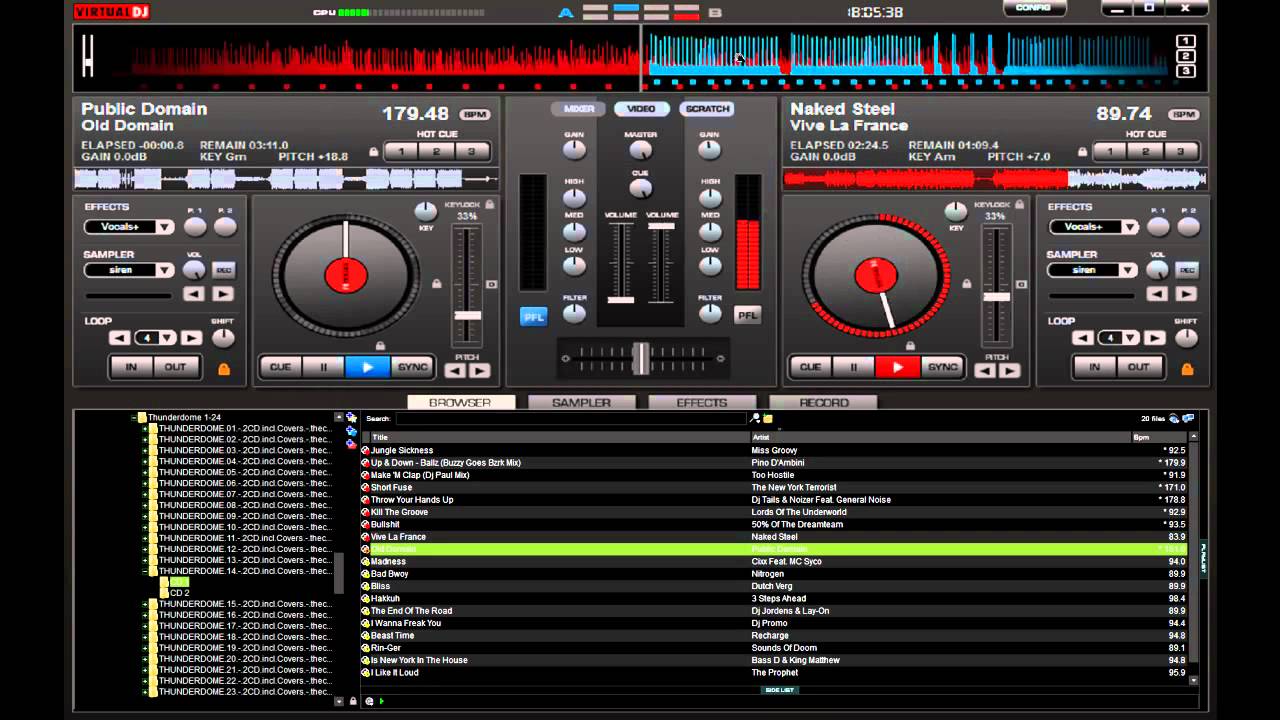Click the headphone CUE knob in the mixer
Image resolution: width=1280 pixels, height=720 pixels.
tap(641, 188)
